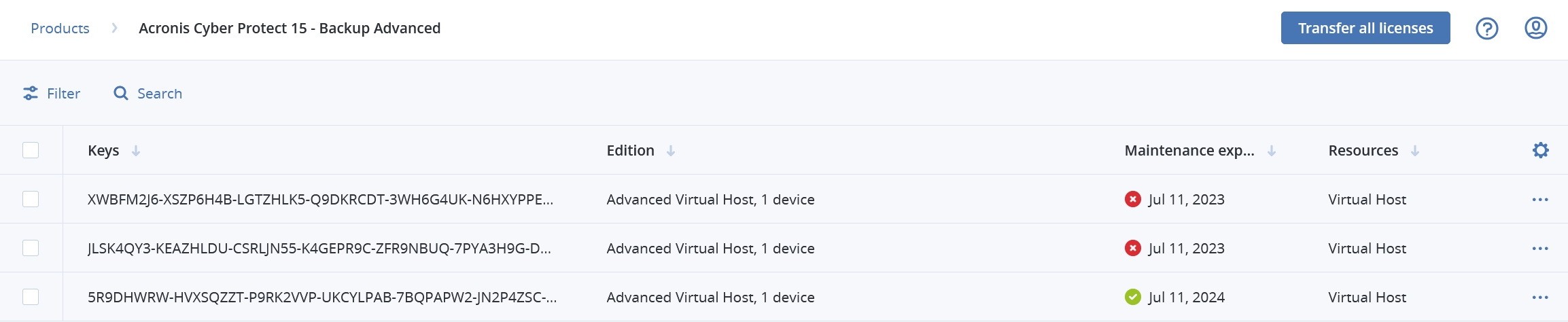1568x322 pixels.
Task: Click green valid status icon for Jul 11, 2024
Action: (x=1132, y=298)
